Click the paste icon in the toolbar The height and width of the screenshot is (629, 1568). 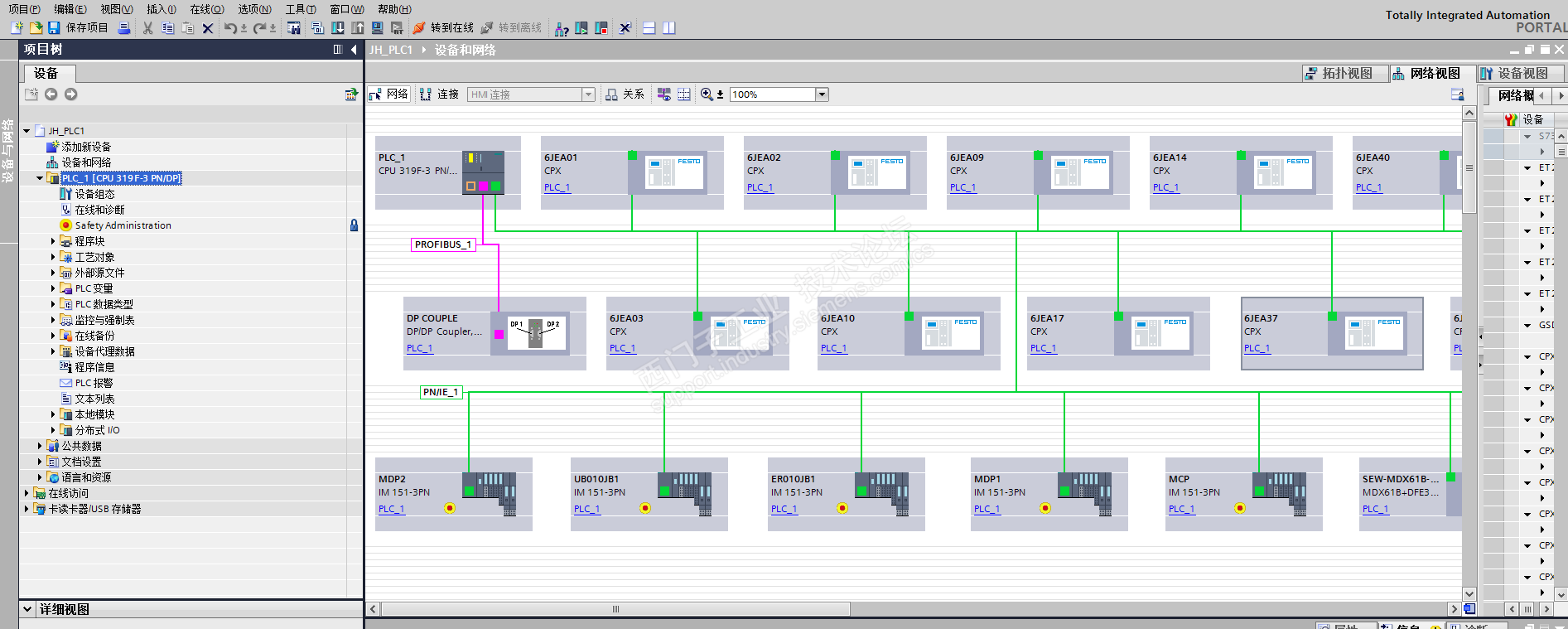click(187, 28)
